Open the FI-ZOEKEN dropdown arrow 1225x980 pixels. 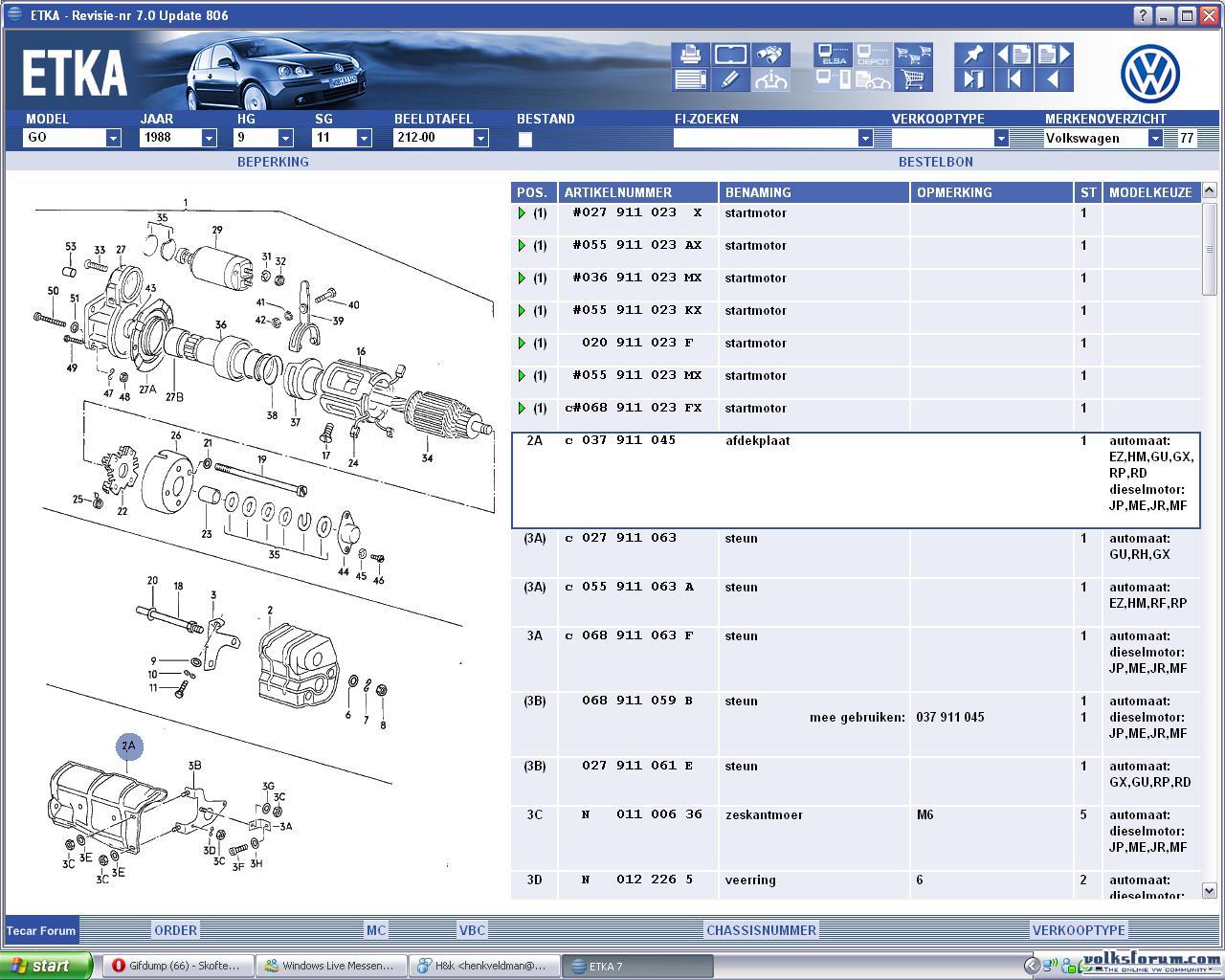click(x=865, y=138)
